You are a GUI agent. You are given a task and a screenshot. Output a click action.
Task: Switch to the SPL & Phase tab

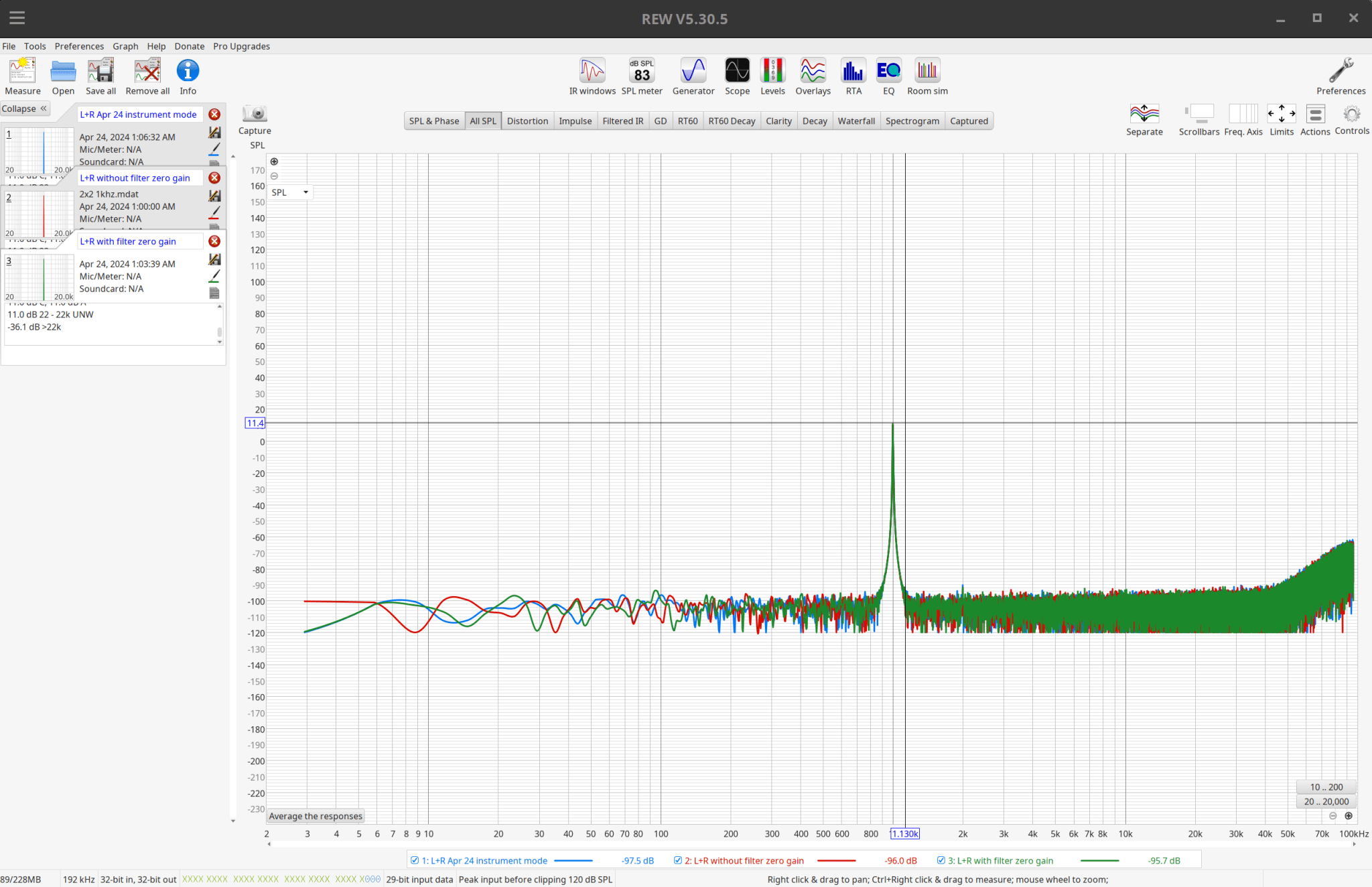click(x=434, y=121)
